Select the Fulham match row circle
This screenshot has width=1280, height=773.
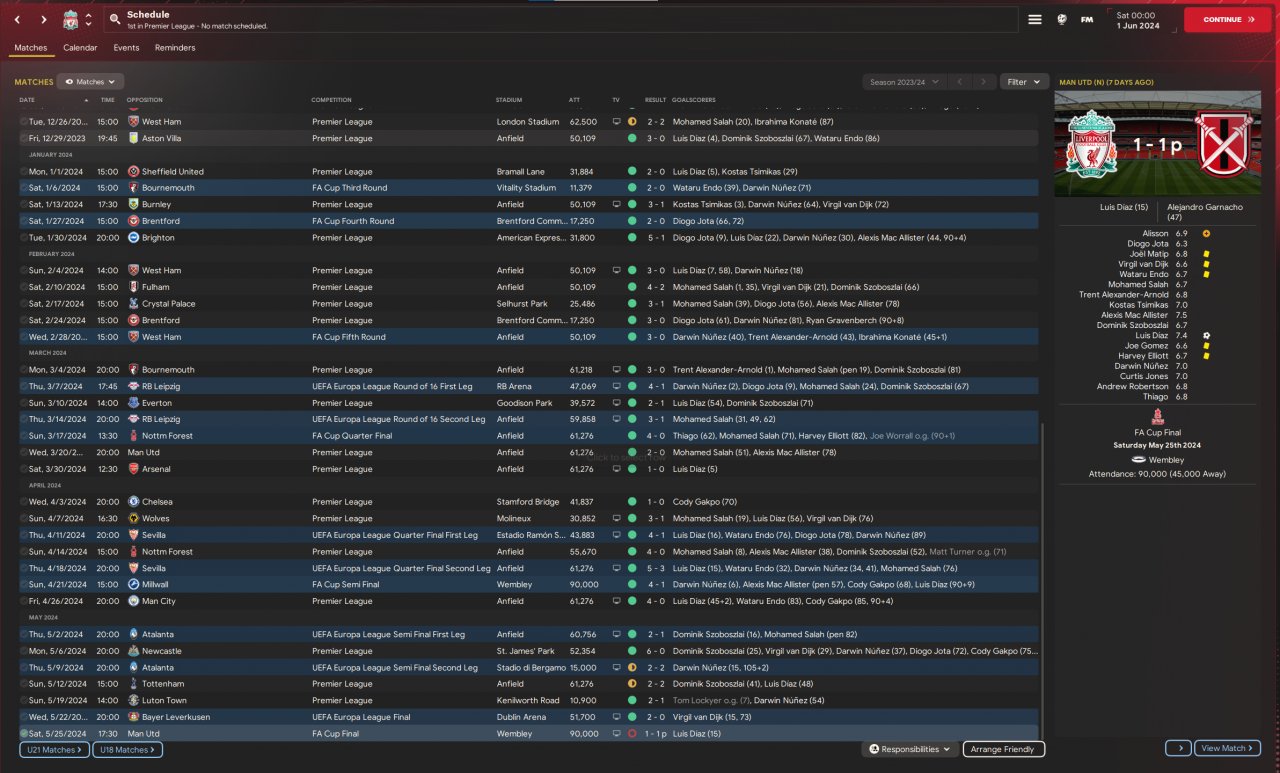click(x=24, y=288)
